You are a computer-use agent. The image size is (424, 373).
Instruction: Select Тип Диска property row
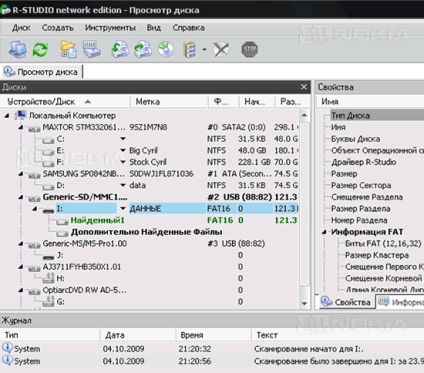[x=377, y=116]
